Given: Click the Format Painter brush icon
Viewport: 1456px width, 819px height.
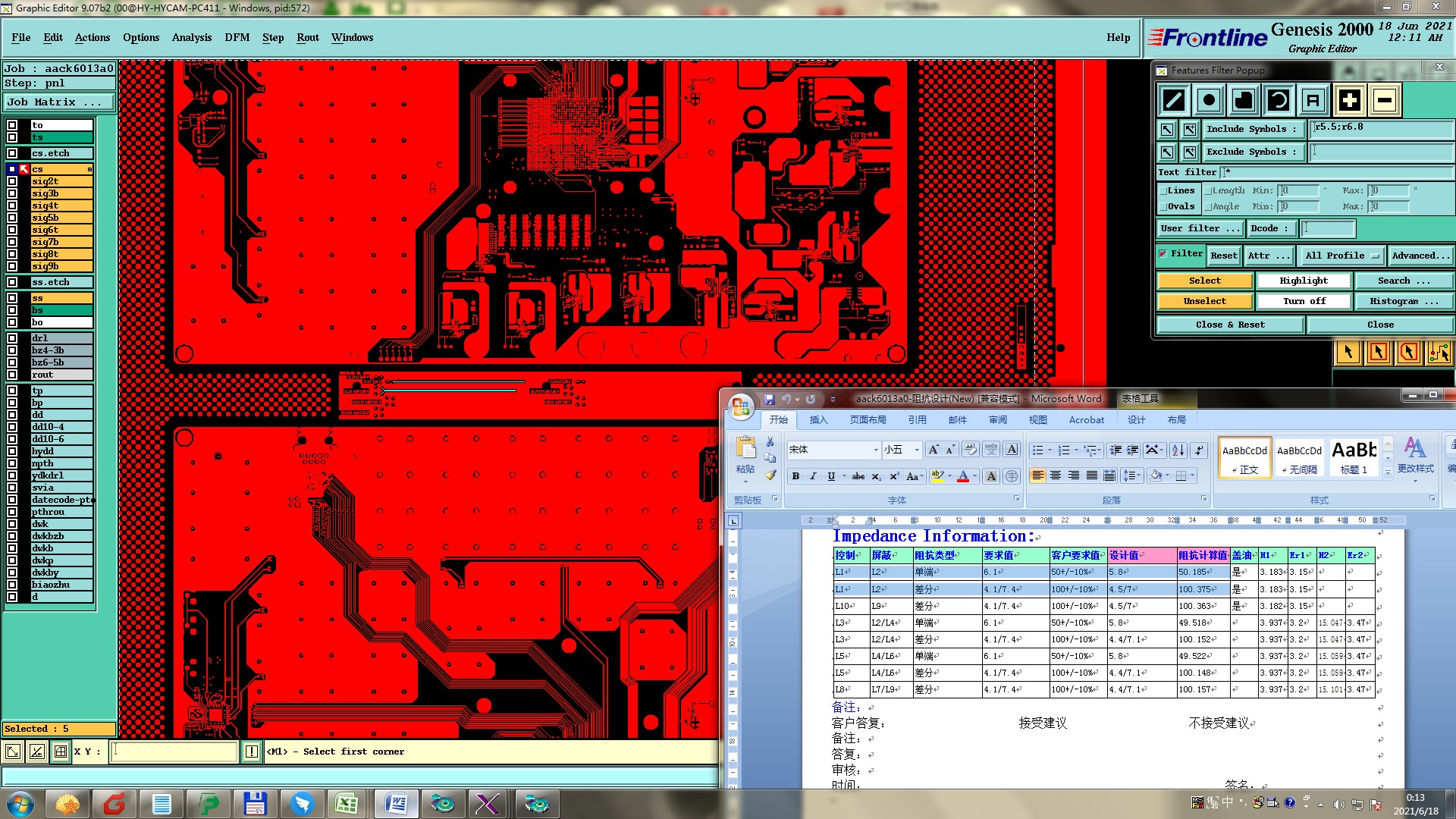Looking at the screenshot, I should coord(770,475).
